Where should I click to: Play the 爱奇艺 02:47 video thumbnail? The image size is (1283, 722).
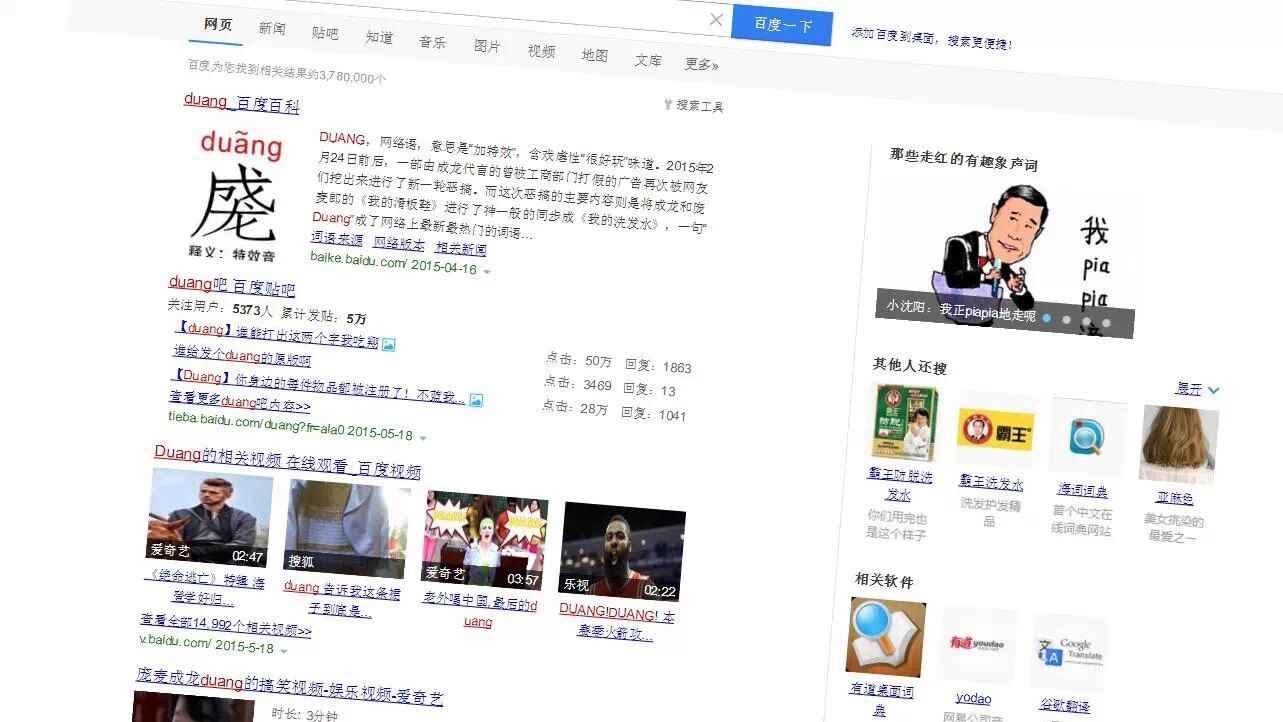coord(210,515)
